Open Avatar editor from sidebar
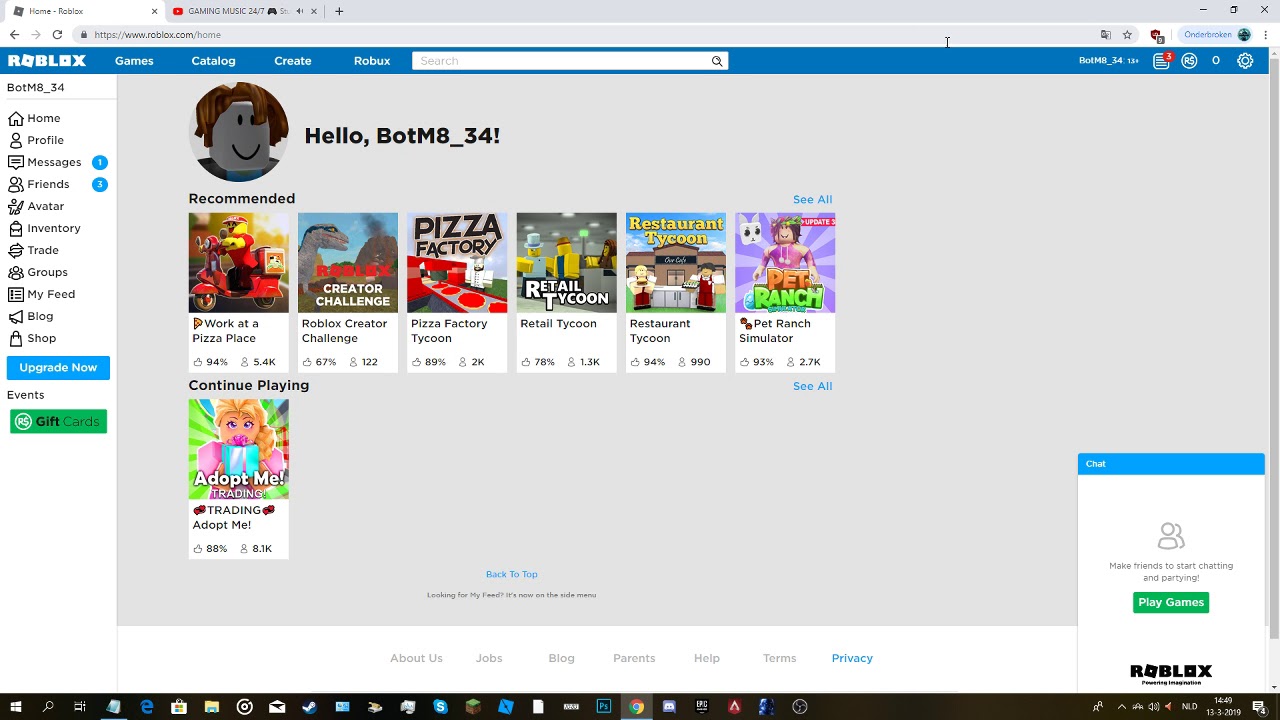Viewport: 1280px width, 720px height. point(37,206)
